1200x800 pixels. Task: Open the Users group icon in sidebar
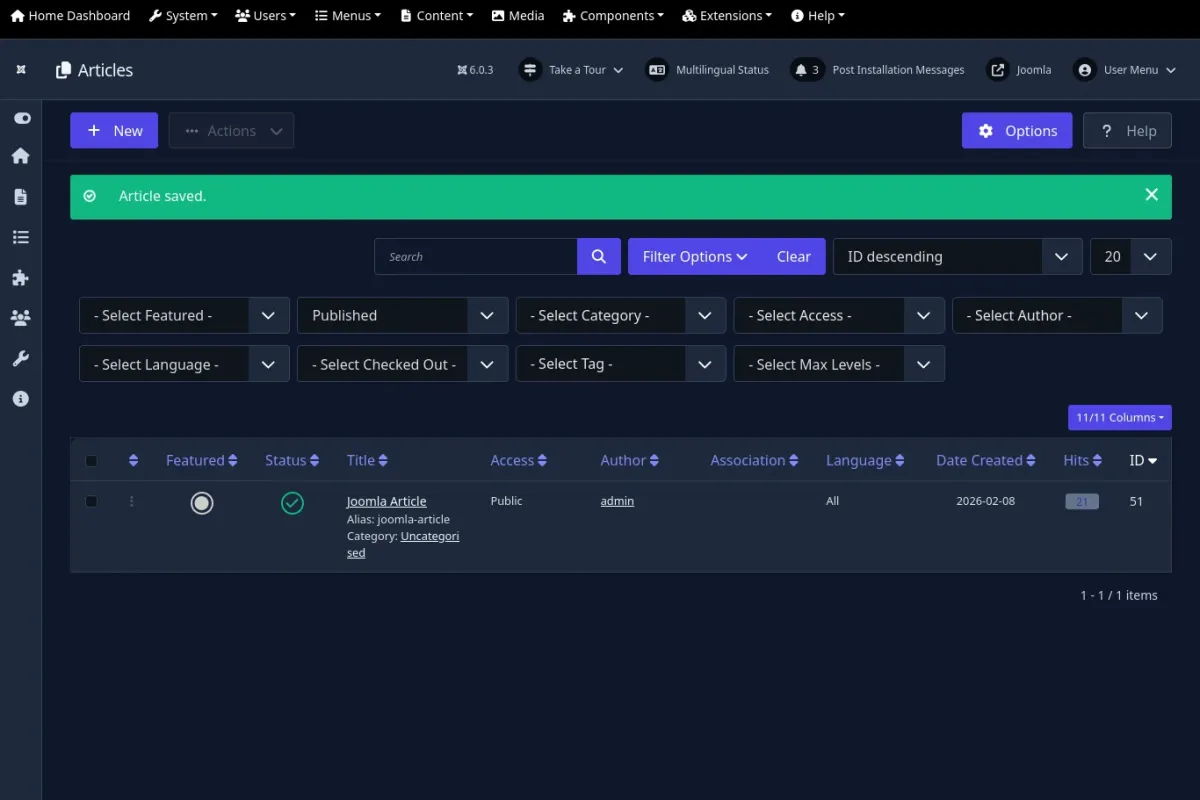click(x=21, y=318)
